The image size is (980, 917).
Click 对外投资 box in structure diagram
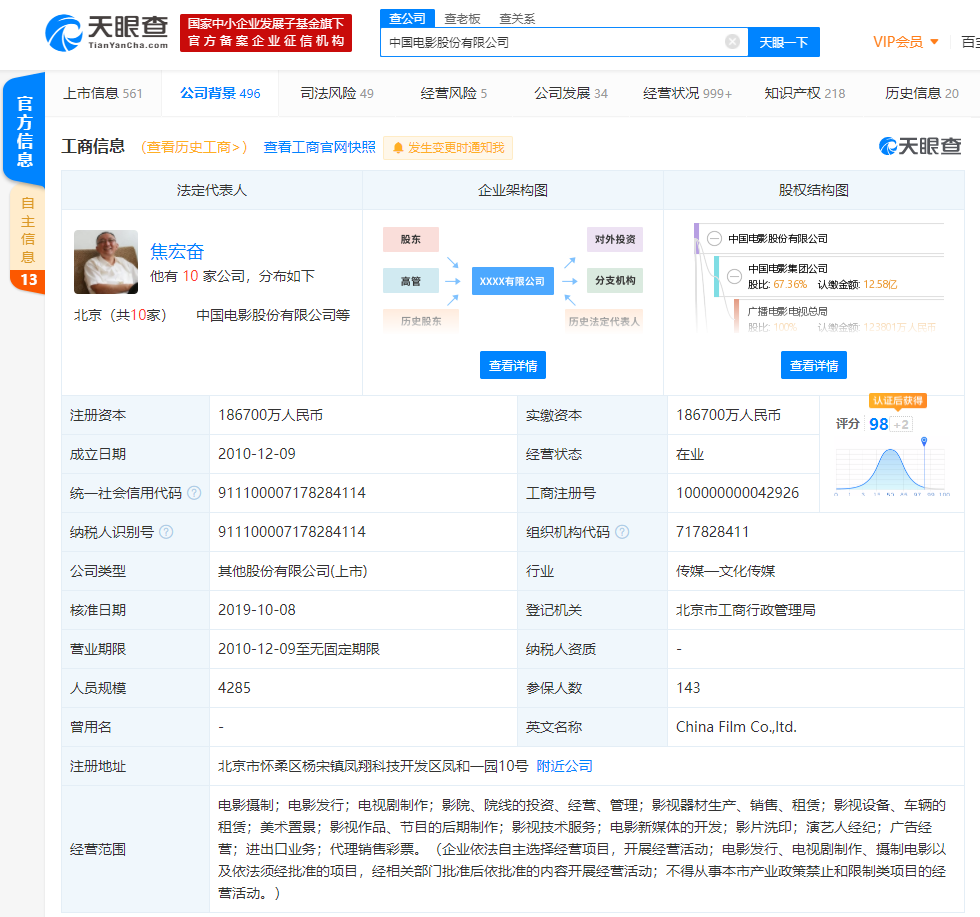click(615, 239)
